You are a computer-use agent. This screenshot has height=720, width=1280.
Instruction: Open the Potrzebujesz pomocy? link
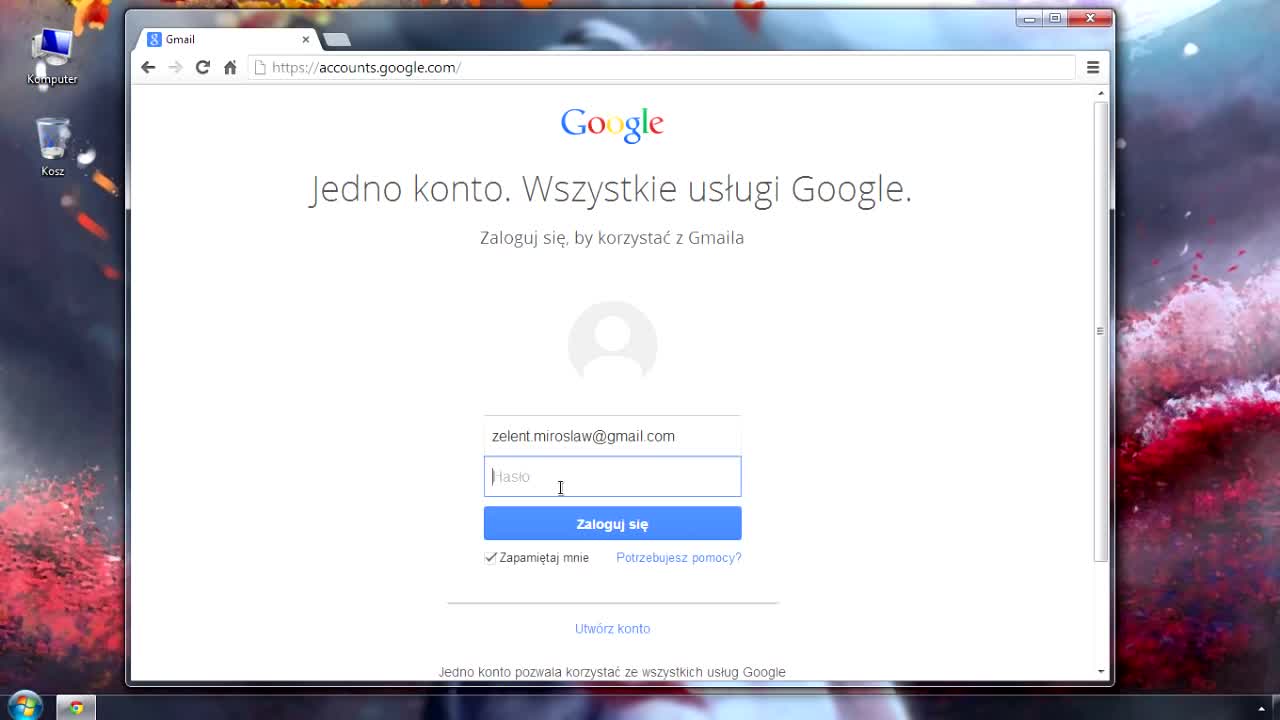tap(678, 558)
